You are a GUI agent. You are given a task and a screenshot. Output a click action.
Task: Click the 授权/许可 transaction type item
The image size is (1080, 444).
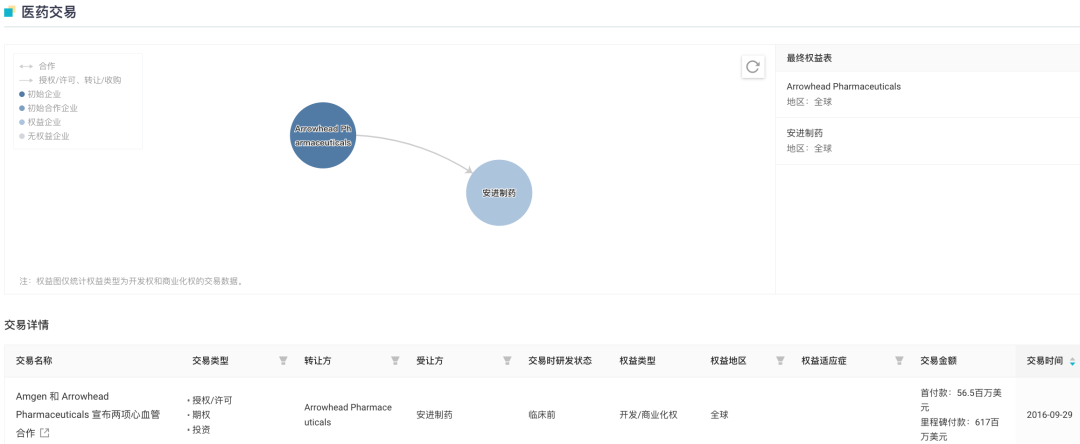tap(212, 400)
